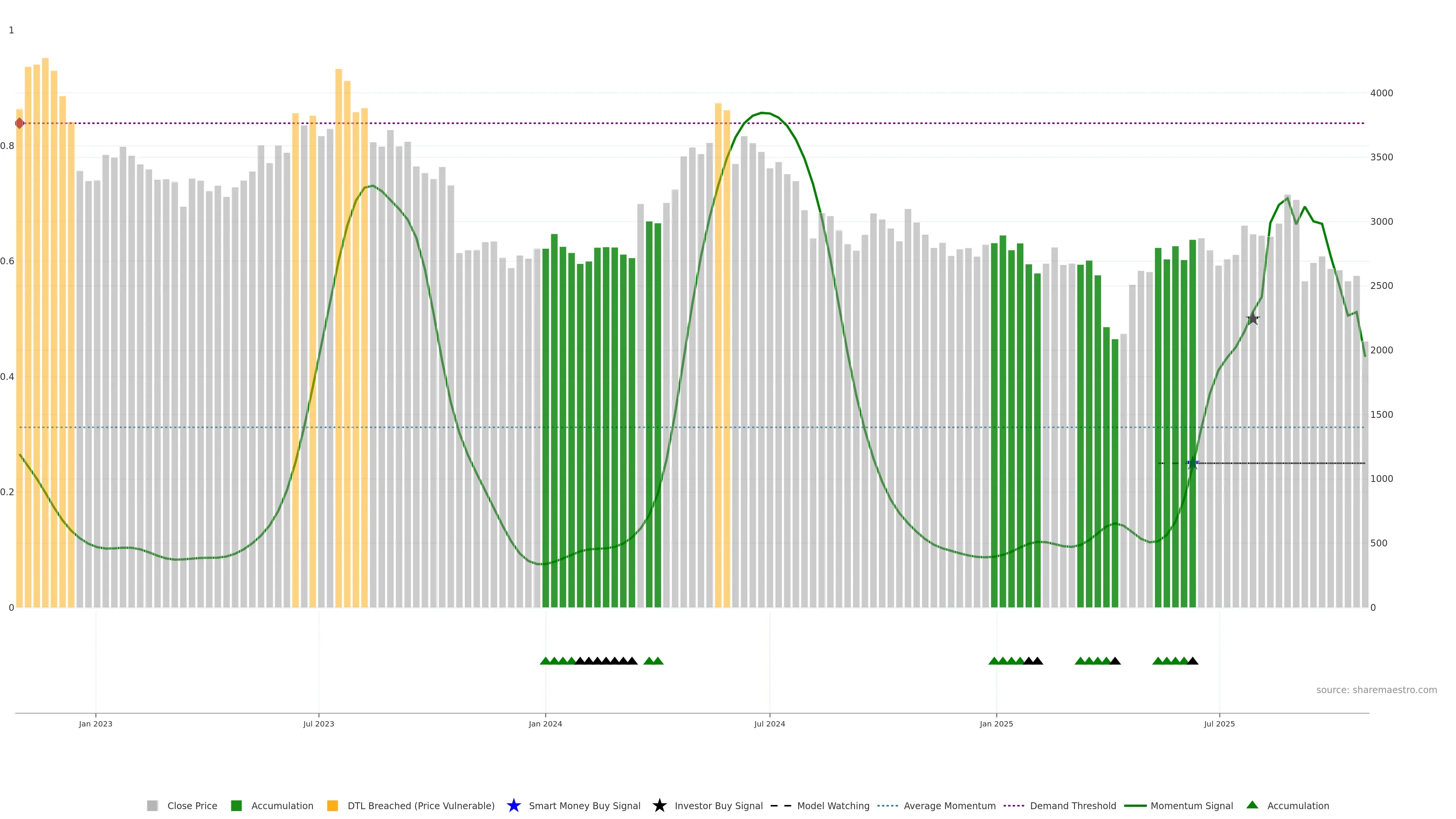The height and width of the screenshot is (819, 1456).
Task: Click the black star icon in legend
Action: point(659,805)
